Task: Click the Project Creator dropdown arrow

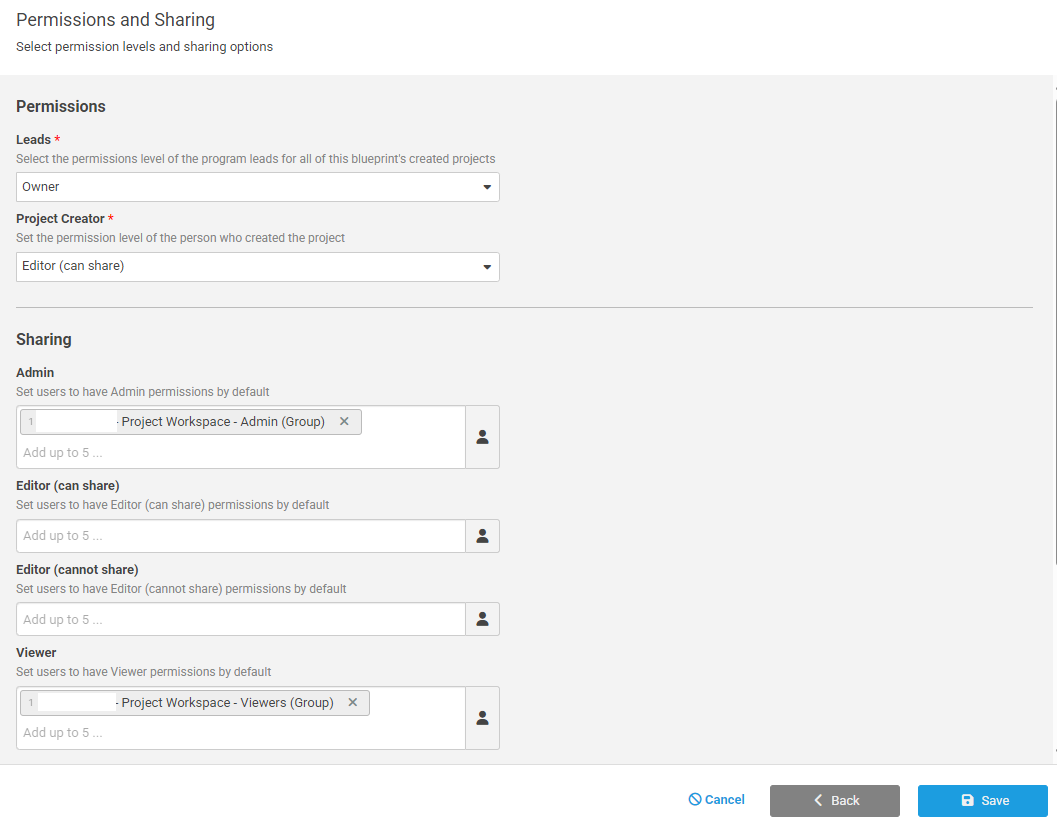Action: [x=487, y=267]
